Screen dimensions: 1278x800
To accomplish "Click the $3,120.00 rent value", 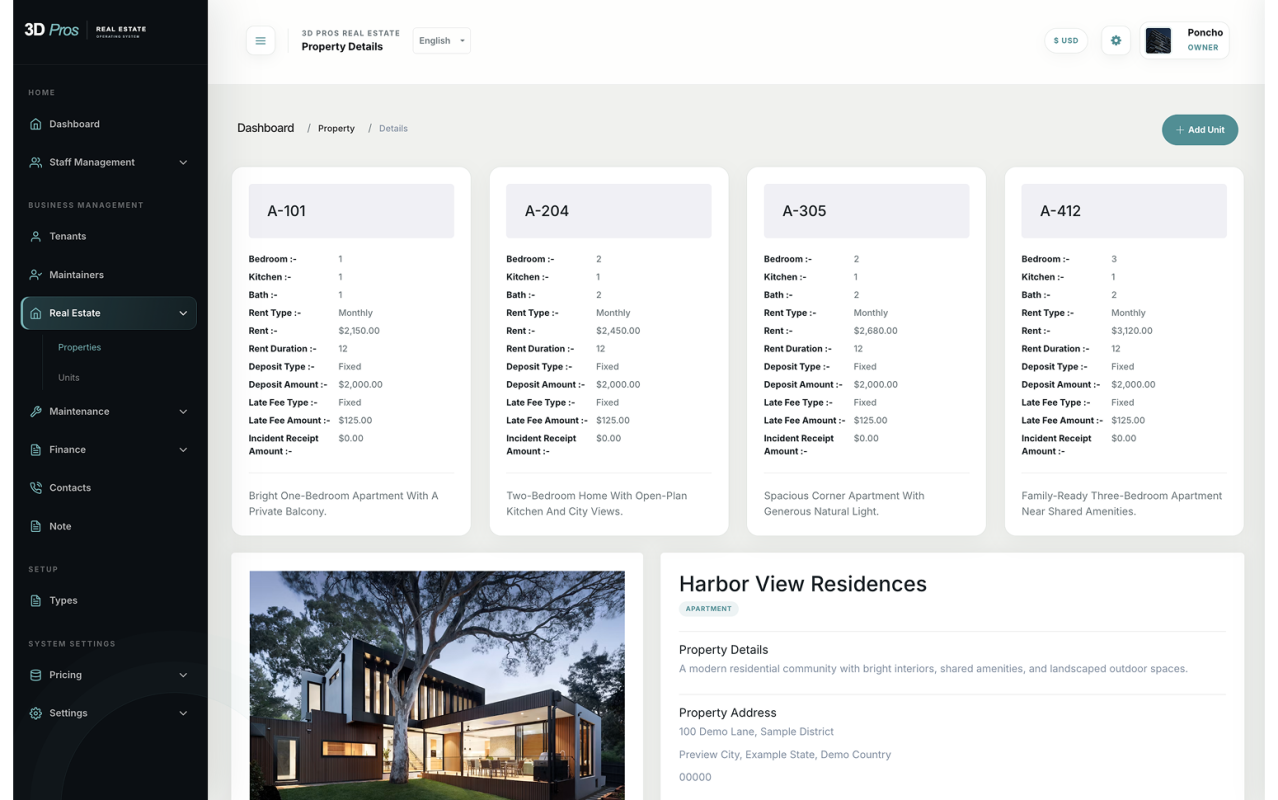I will click(x=1132, y=331).
